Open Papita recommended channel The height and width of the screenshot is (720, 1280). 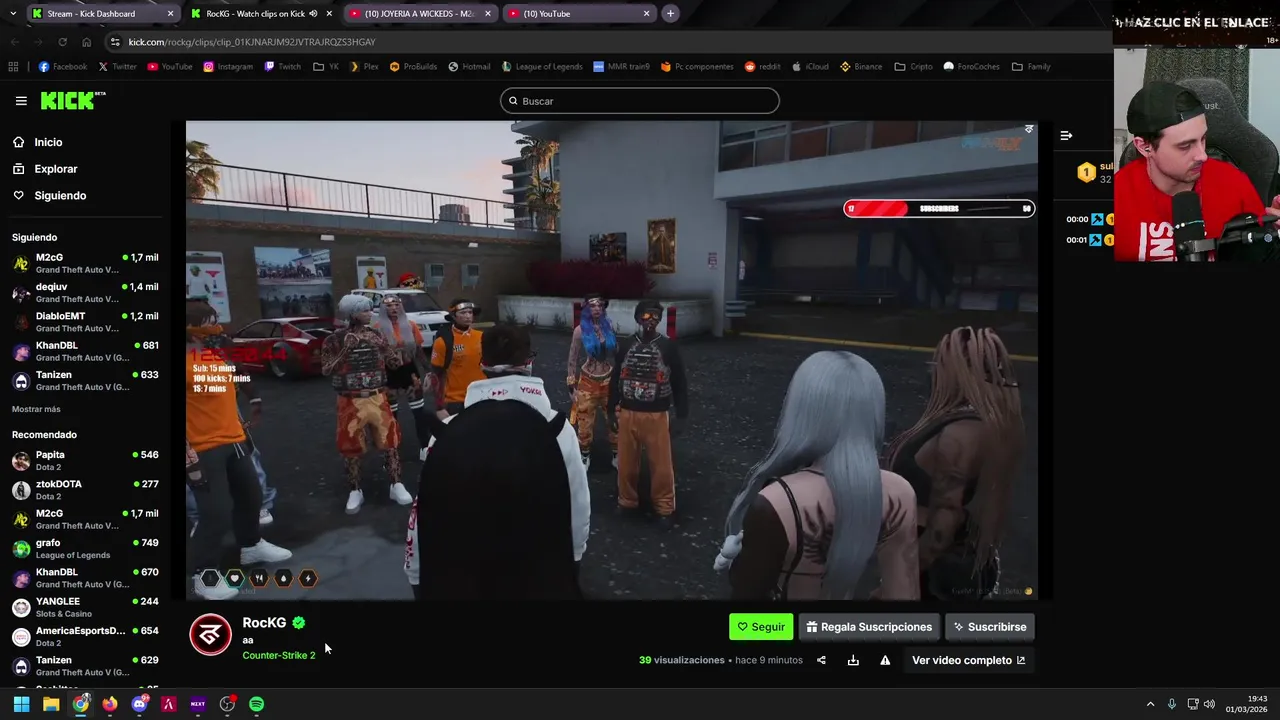click(x=85, y=460)
